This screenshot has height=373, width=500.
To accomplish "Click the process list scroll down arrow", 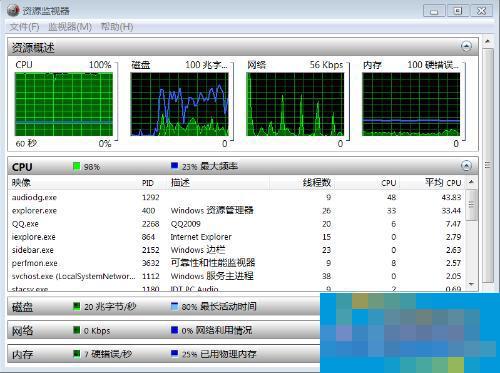I will point(471,284).
